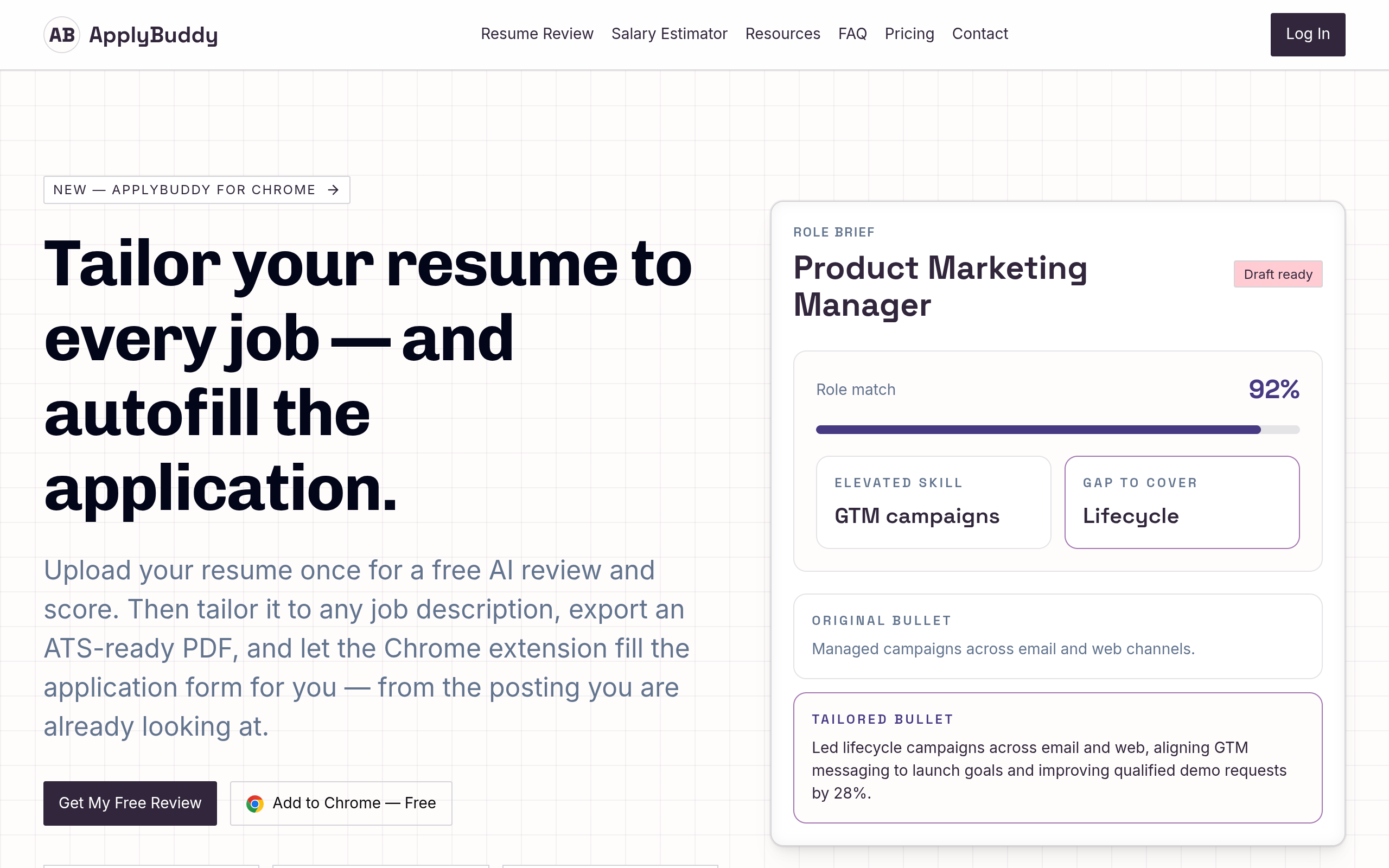Click the Role match progress bar
This screenshot has height=868, width=1389.
click(1058, 430)
